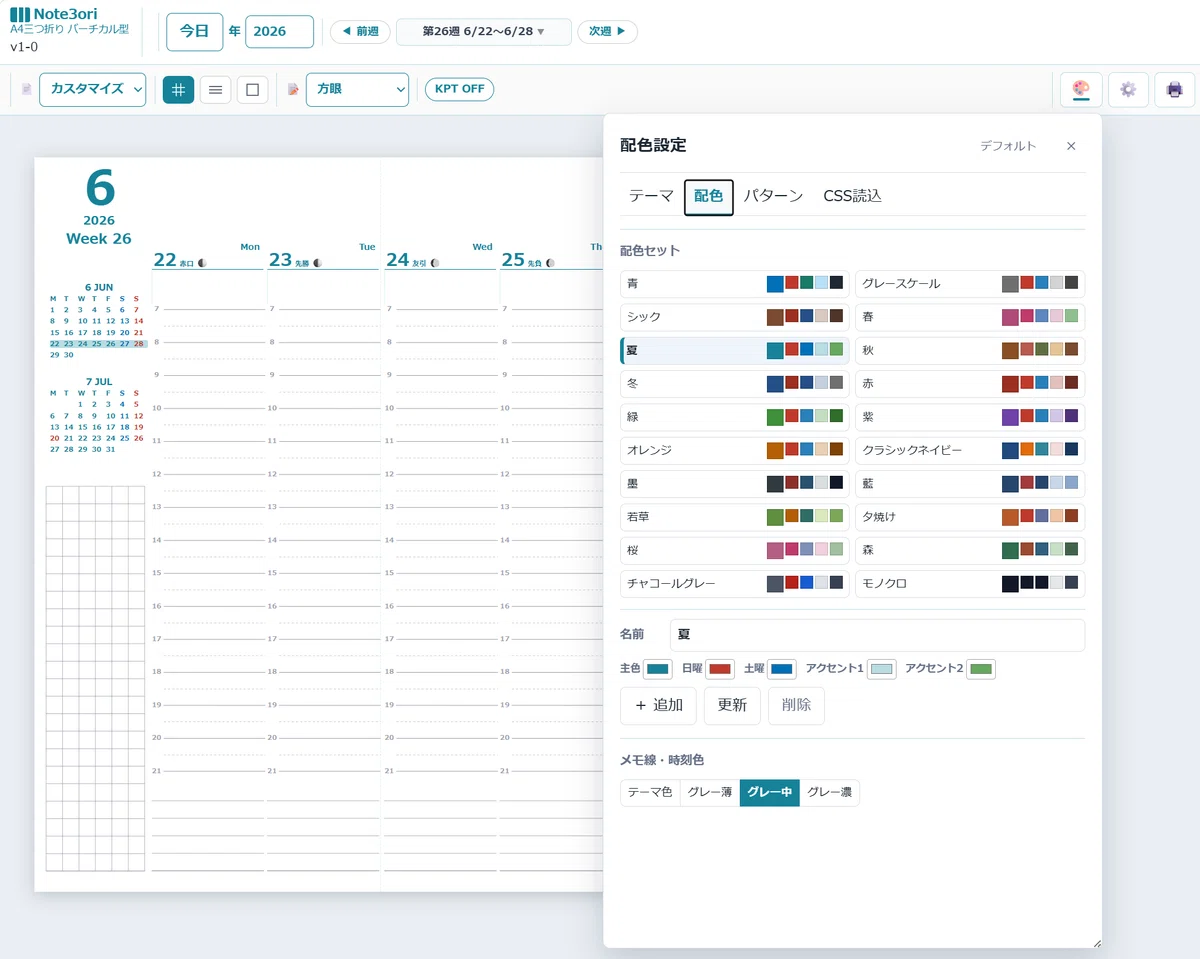Select グレー濃 for memo line color
Image resolution: width=1200 pixels, height=959 pixels.
[830, 793]
